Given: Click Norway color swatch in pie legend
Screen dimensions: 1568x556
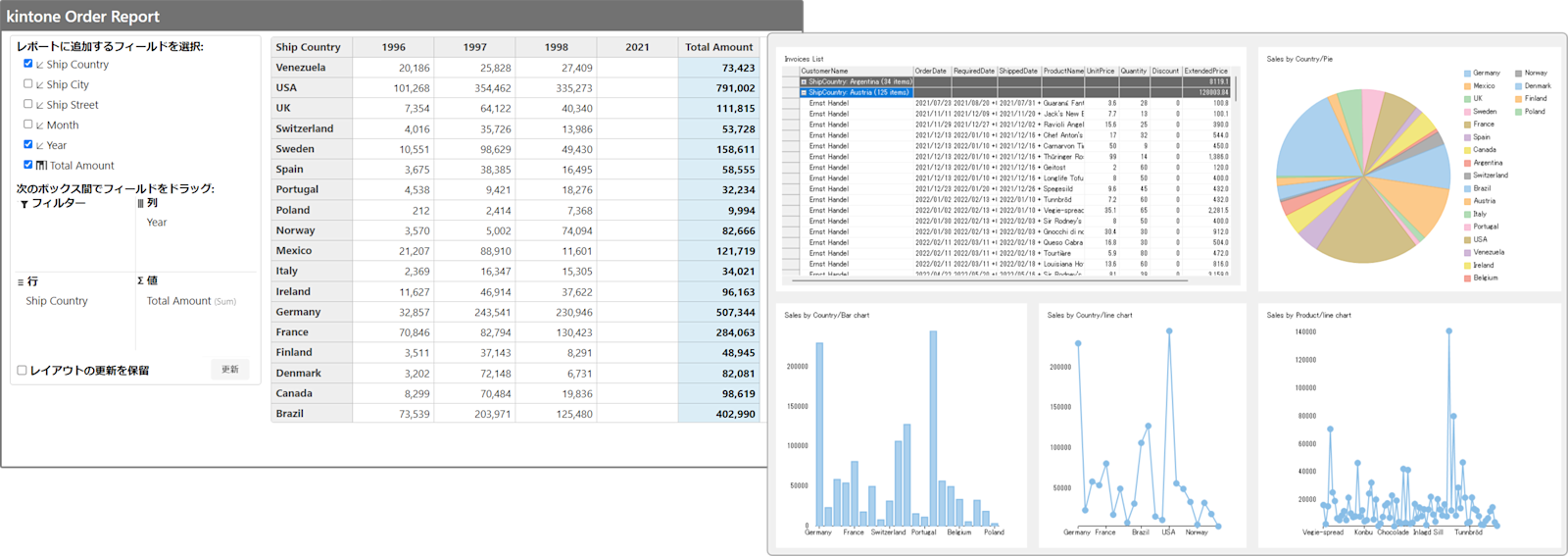Looking at the screenshot, I should (x=1518, y=73).
